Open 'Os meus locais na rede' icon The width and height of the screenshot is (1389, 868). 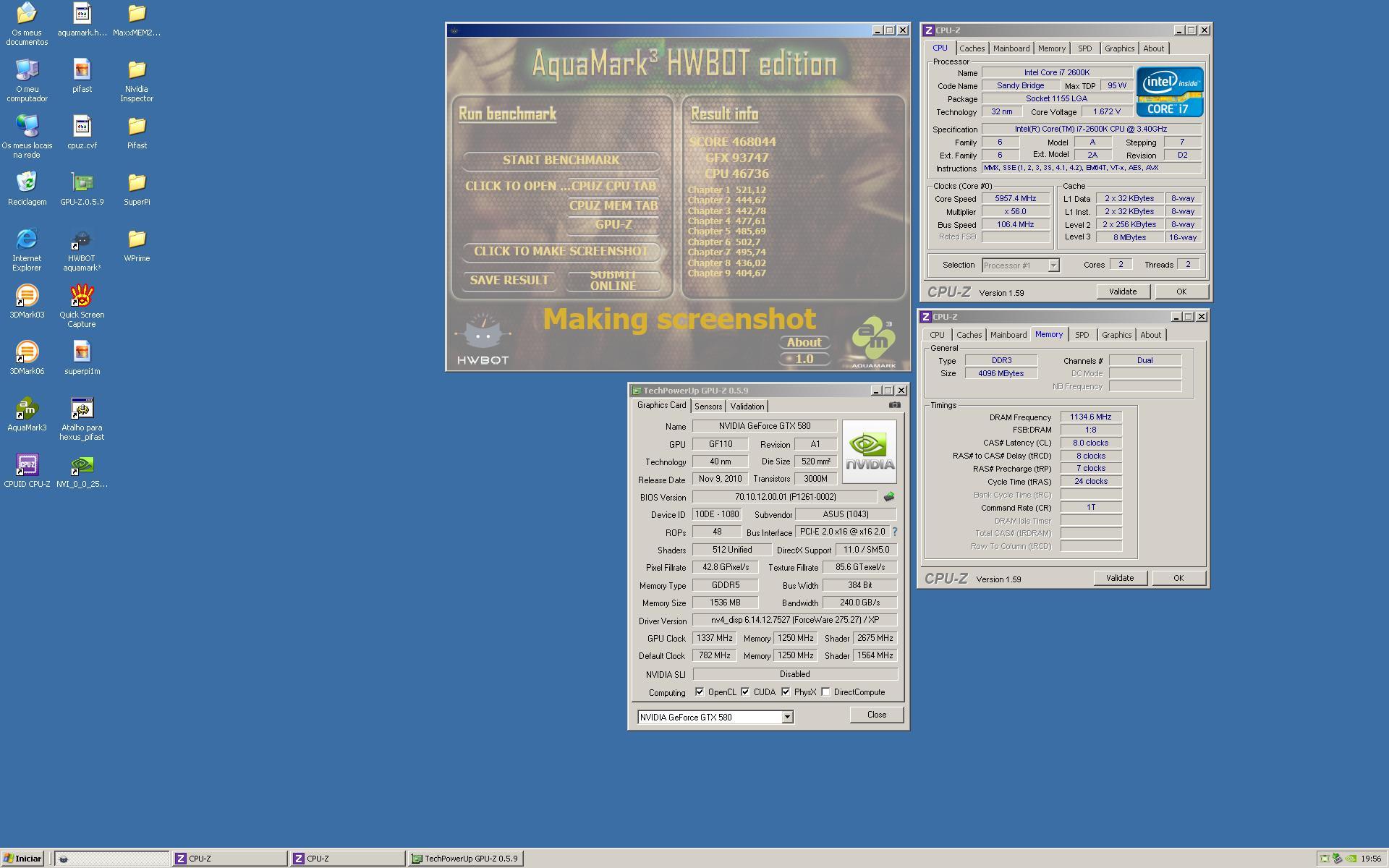27,136
